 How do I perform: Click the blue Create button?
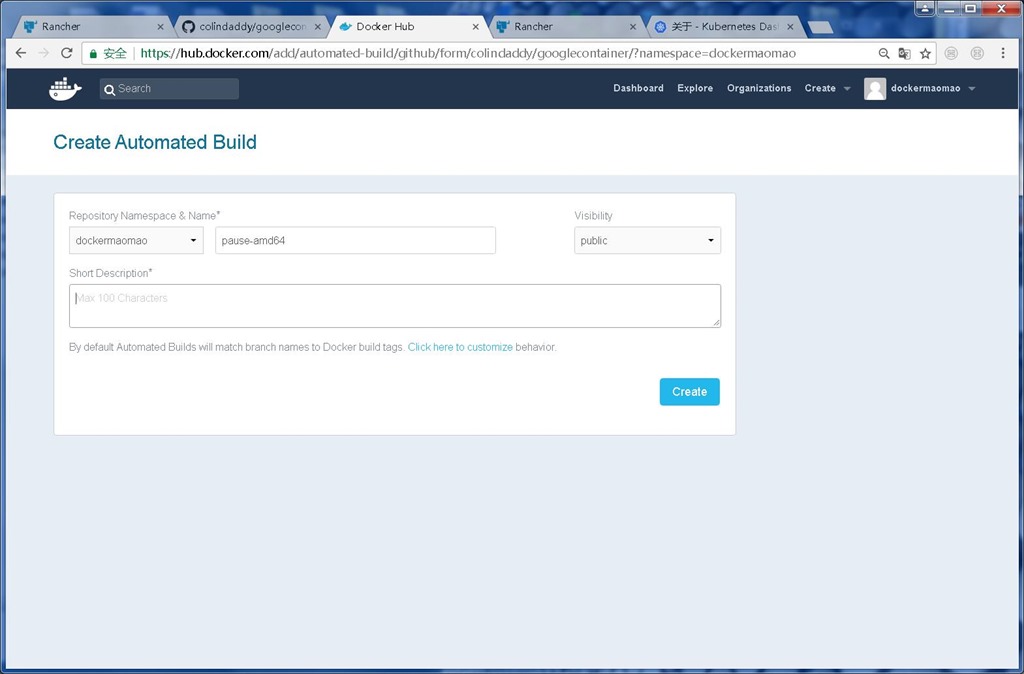pos(690,392)
